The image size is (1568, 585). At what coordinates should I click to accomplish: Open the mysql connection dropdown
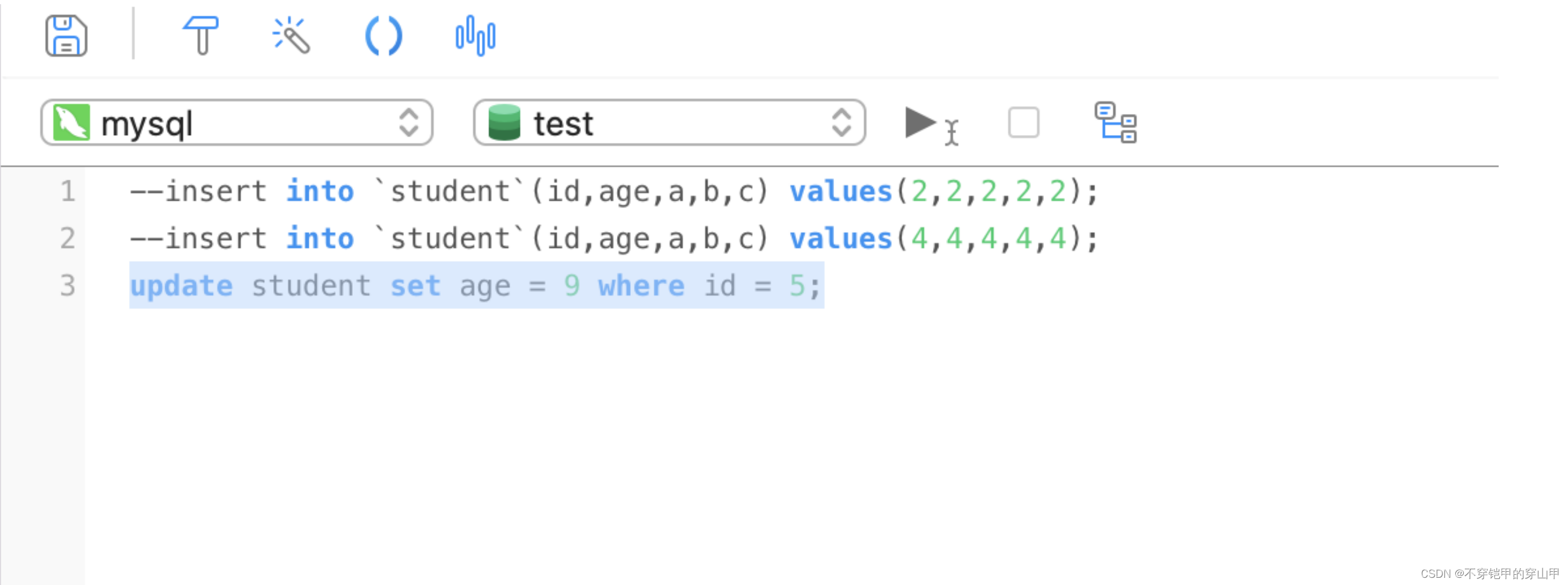click(237, 123)
